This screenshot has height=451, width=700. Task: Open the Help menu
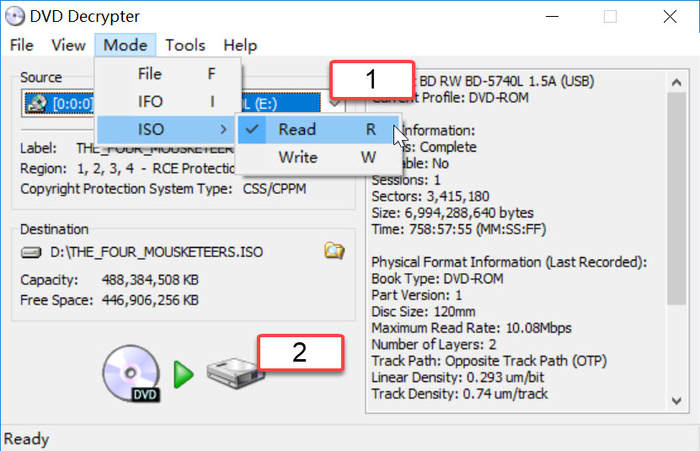[240, 45]
